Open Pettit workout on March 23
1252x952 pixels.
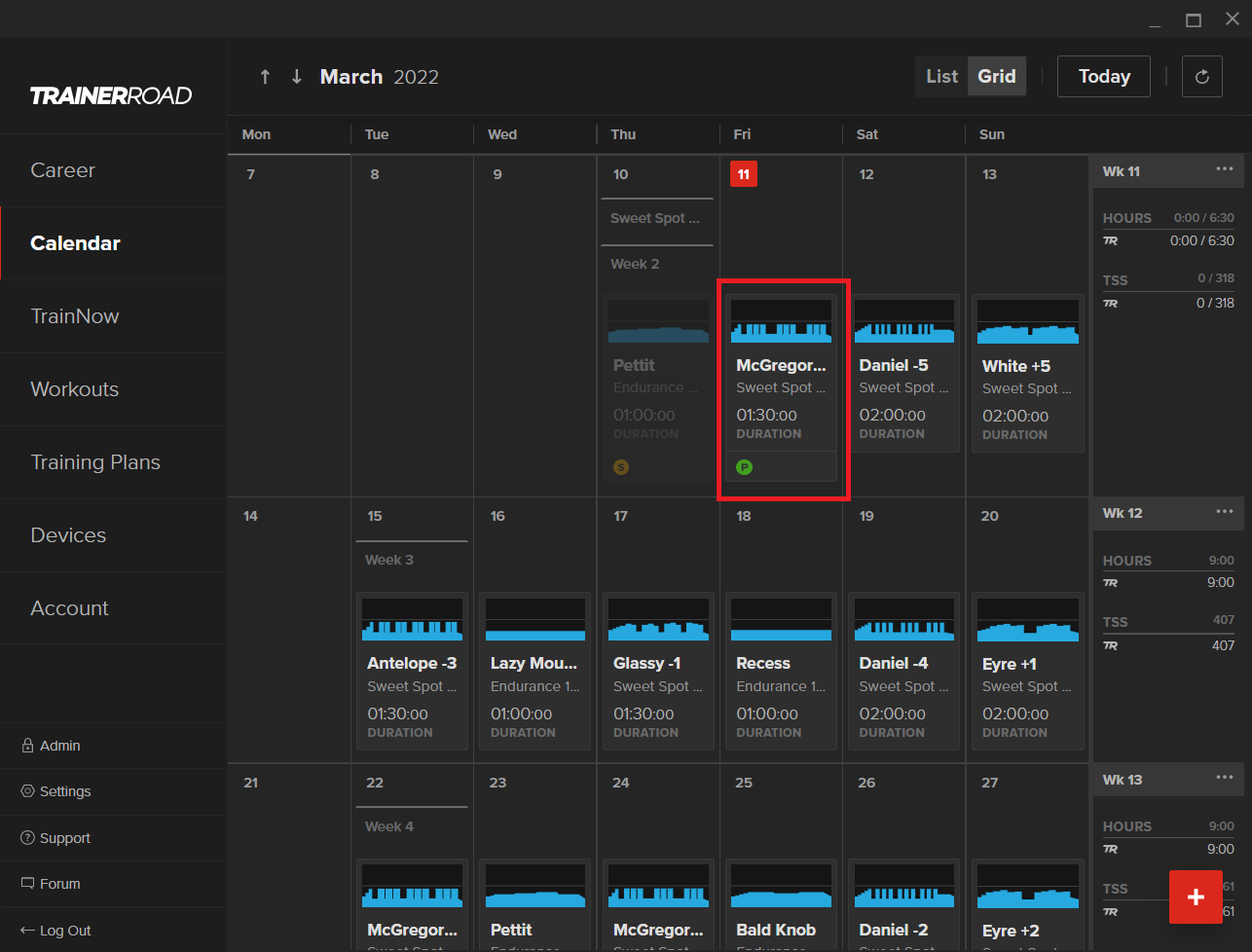coord(535,905)
